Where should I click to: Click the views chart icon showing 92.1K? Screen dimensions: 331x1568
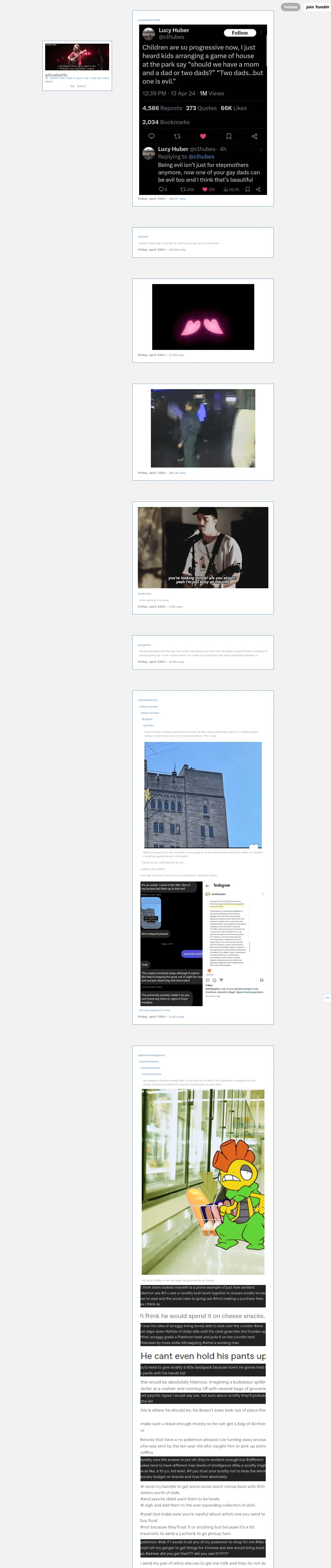[x=231, y=189]
